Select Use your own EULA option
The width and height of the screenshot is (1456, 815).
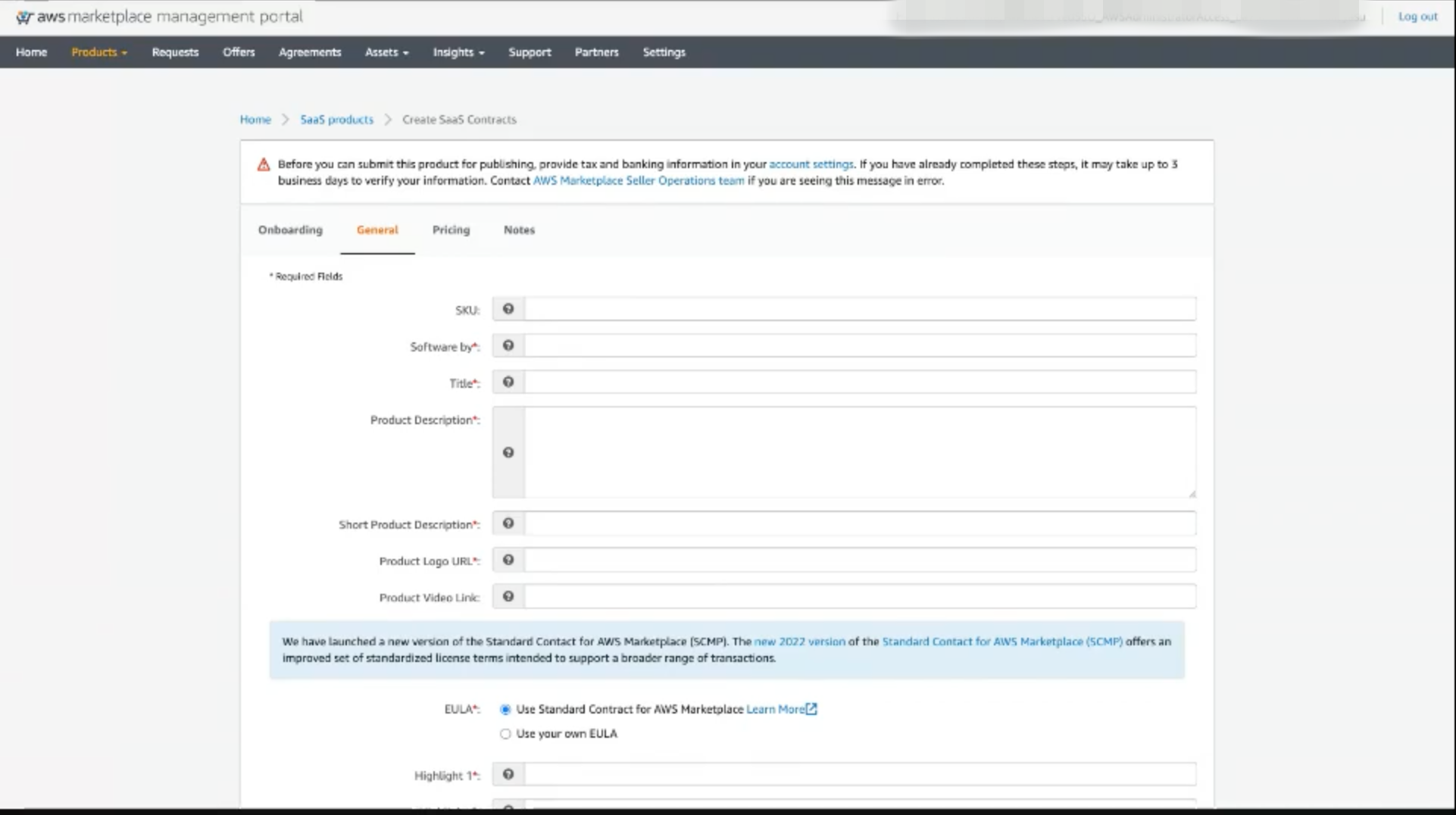tap(505, 734)
